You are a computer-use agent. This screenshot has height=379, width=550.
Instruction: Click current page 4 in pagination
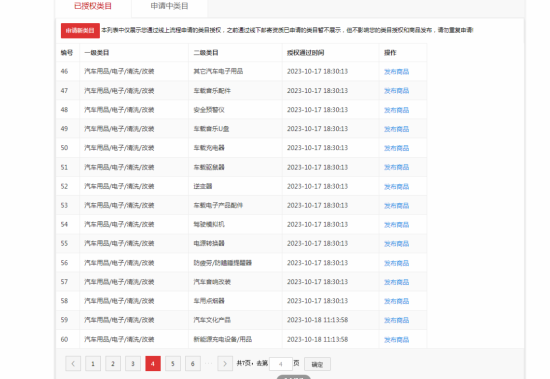153,364
